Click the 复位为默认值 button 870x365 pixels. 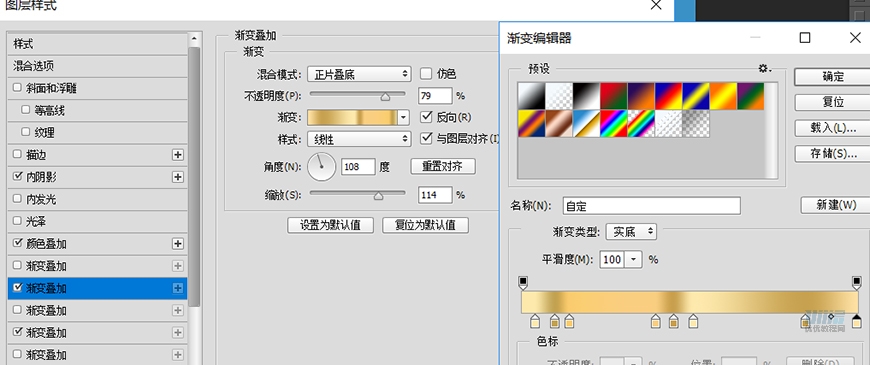tap(425, 225)
